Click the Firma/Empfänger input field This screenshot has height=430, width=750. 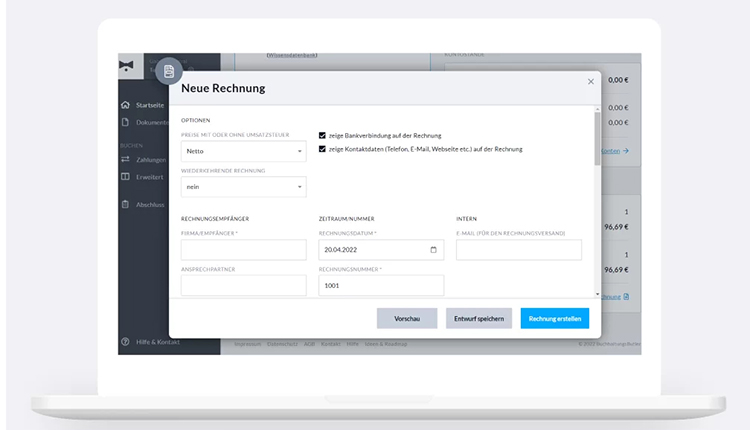tap(243, 250)
